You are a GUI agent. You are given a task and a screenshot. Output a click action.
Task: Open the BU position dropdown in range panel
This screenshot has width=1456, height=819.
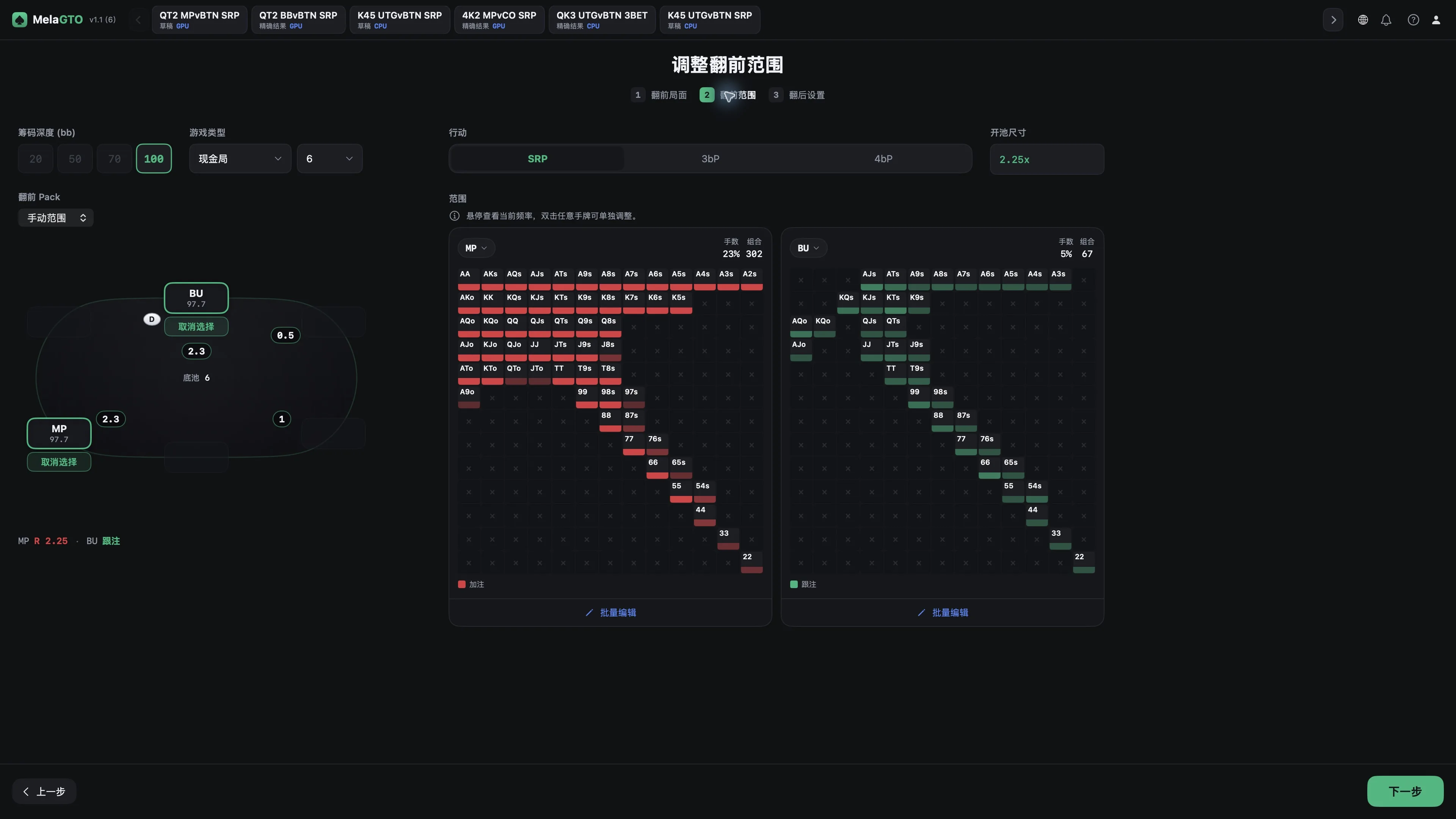(x=808, y=248)
